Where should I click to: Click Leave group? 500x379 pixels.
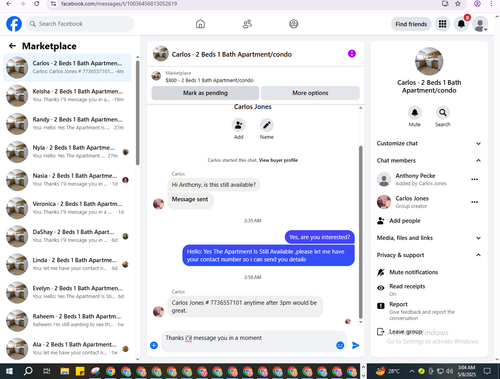[400, 332]
